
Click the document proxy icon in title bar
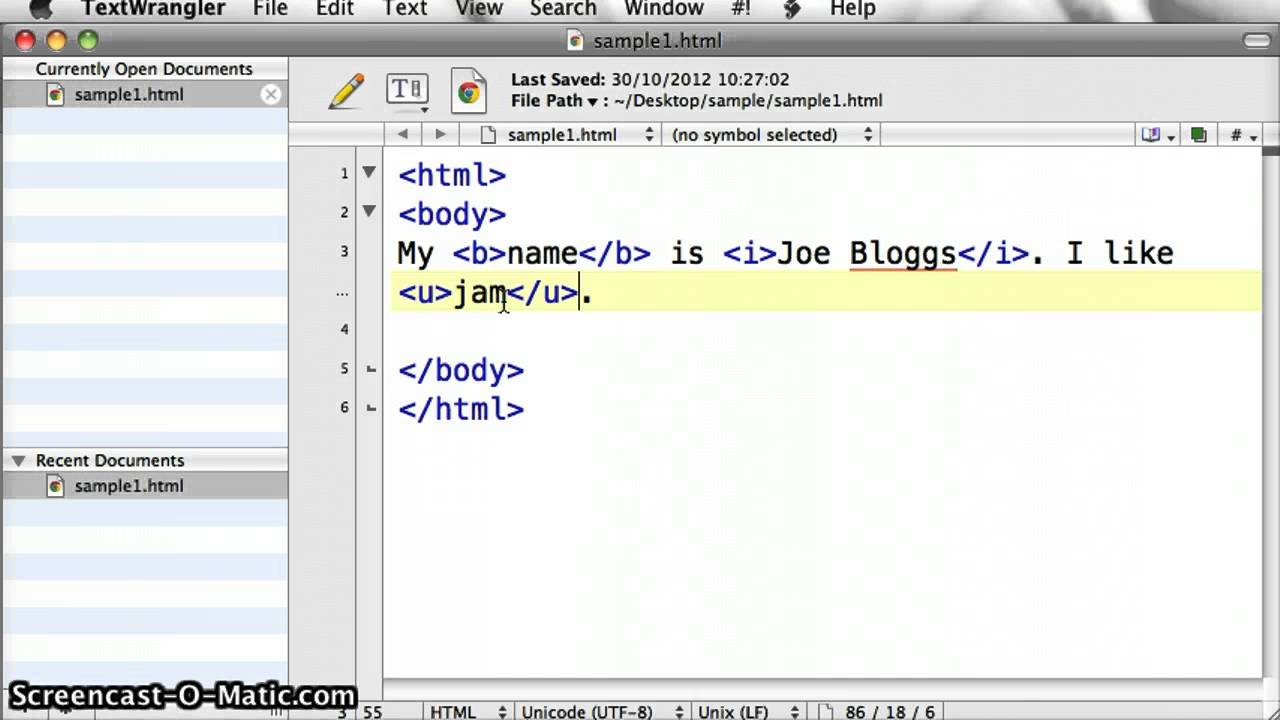tap(575, 40)
